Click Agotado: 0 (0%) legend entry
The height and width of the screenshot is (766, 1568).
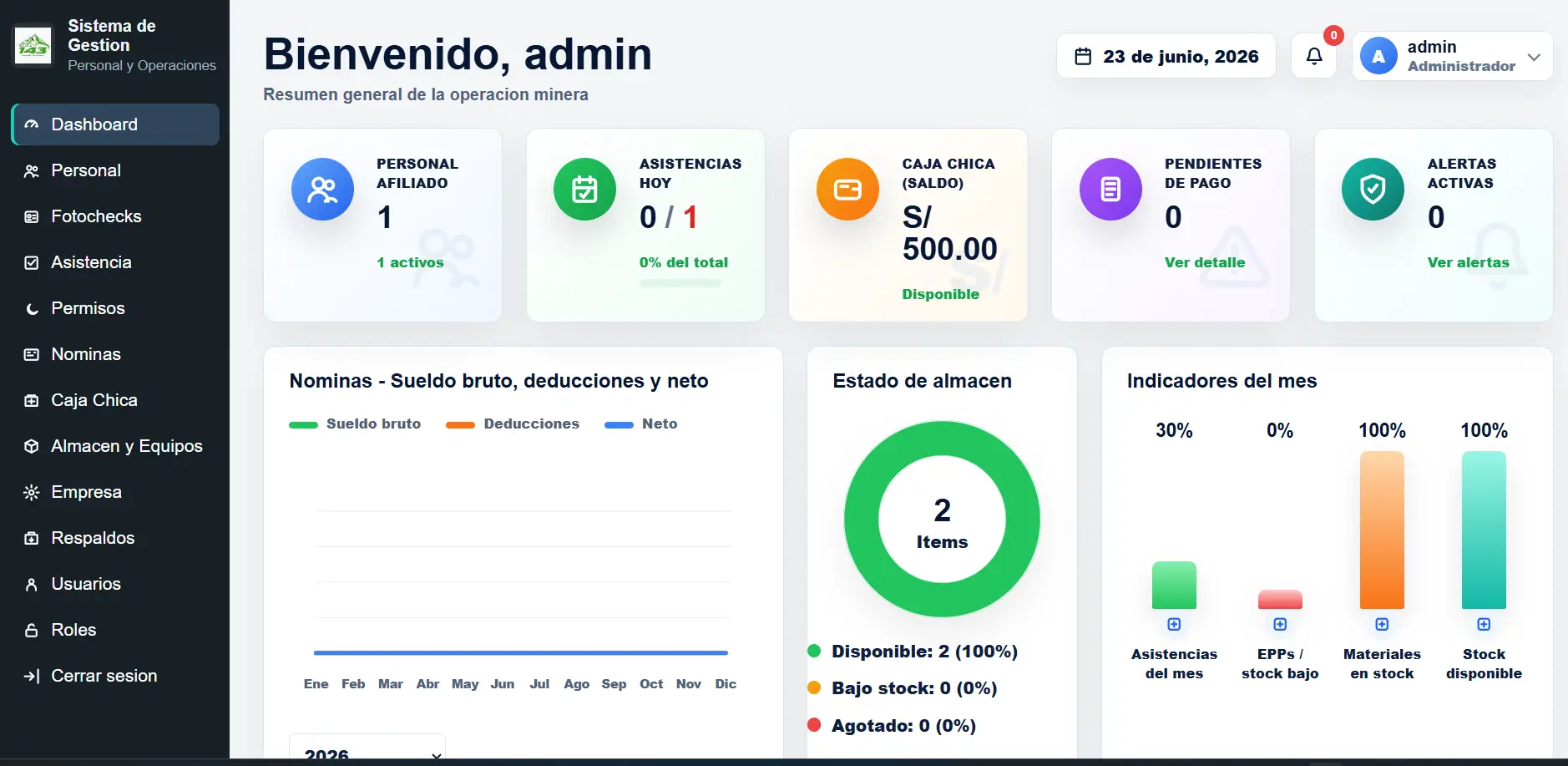point(892,726)
